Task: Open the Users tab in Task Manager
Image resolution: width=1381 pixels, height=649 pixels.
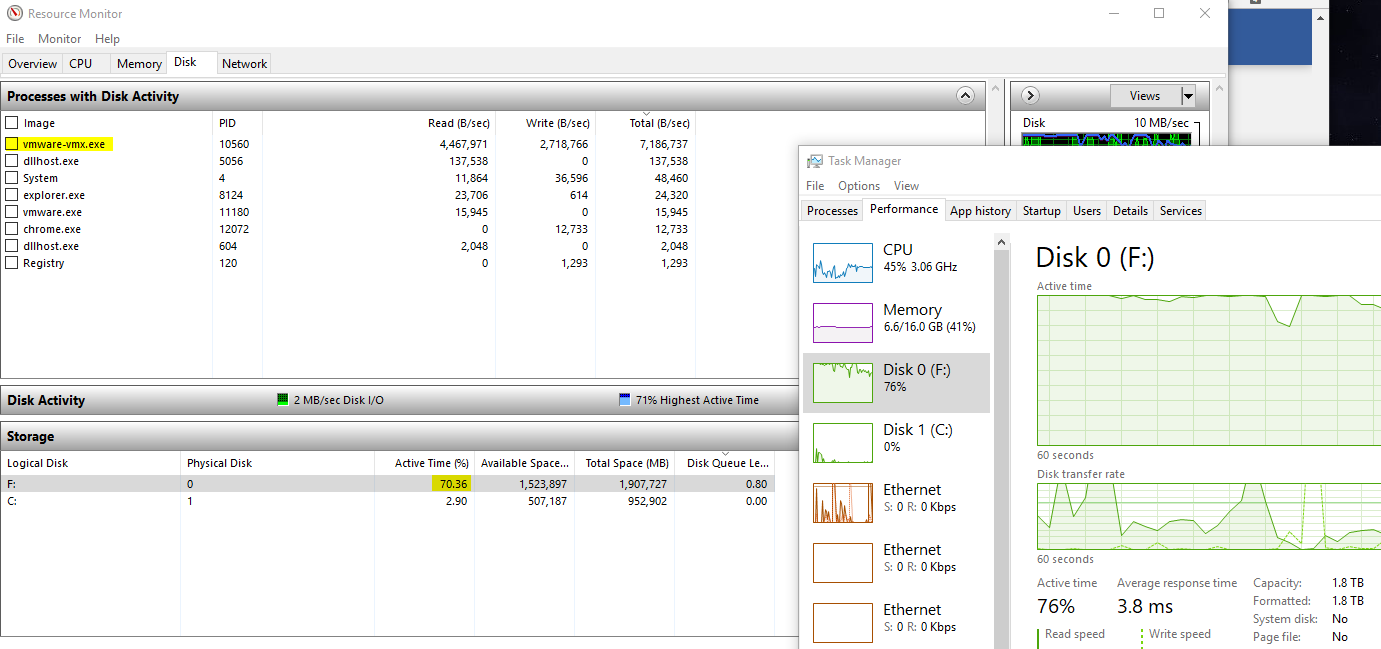Action: pyautogui.click(x=1087, y=211)
